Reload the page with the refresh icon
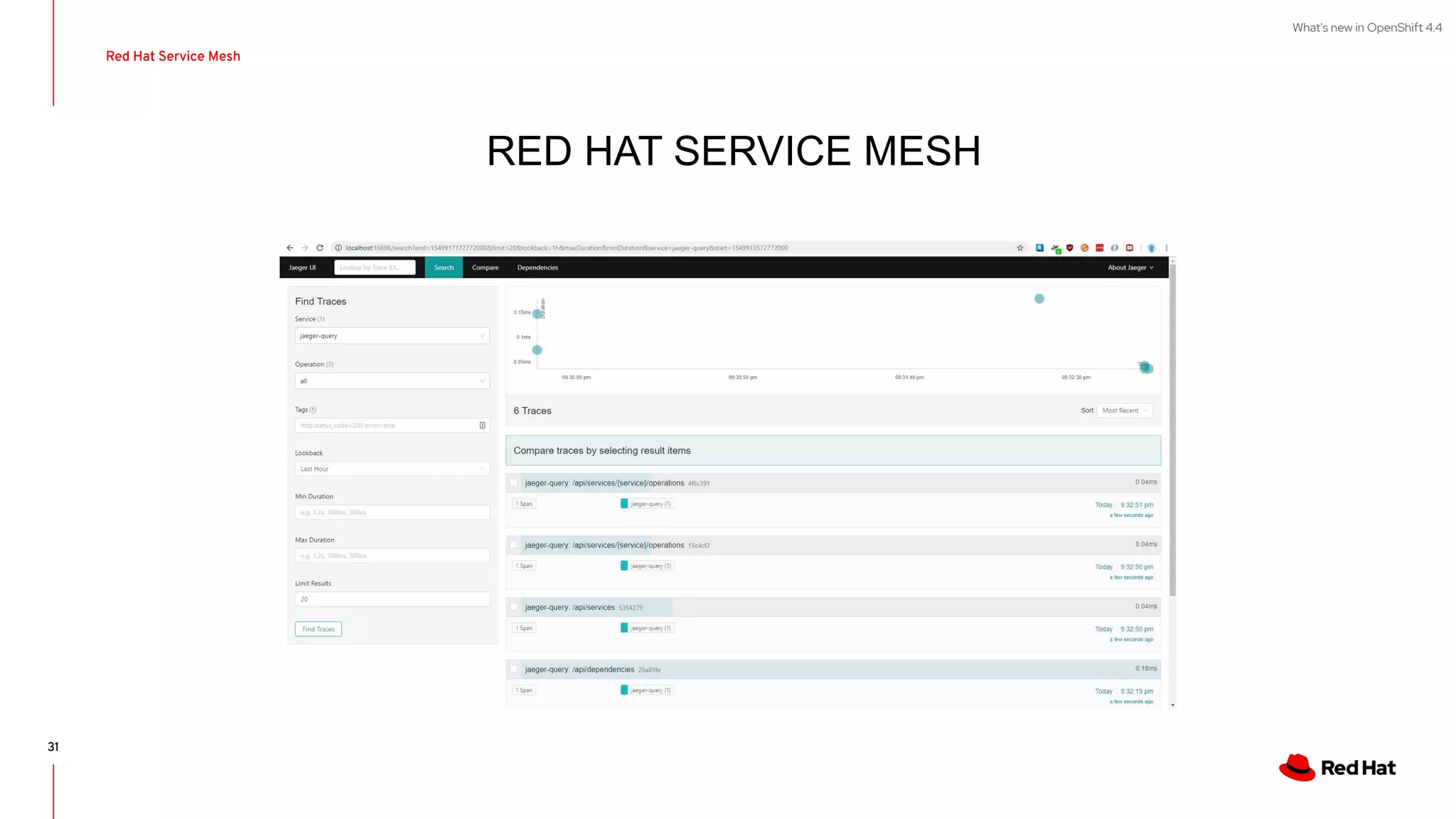 320,248
